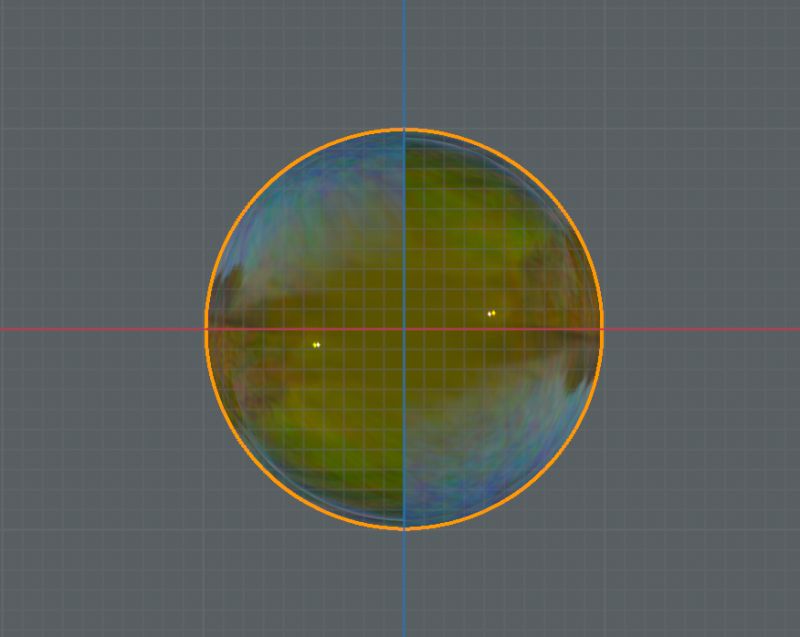Click the left specular highlight on the sphere
The width and height of the screenshot is (800, 637).
[317, 343]
